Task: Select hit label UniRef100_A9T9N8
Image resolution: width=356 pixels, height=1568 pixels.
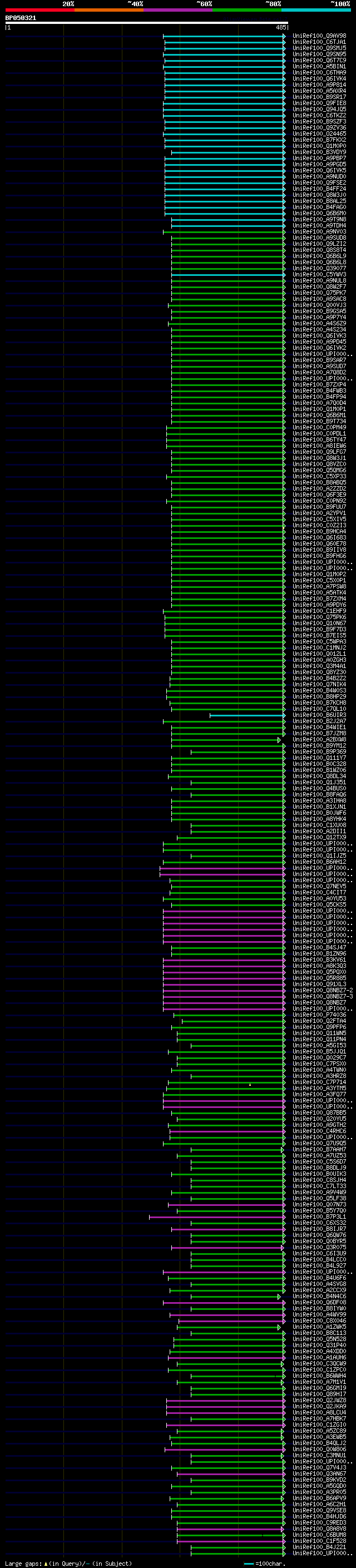Action: click(x=319, y=219)
